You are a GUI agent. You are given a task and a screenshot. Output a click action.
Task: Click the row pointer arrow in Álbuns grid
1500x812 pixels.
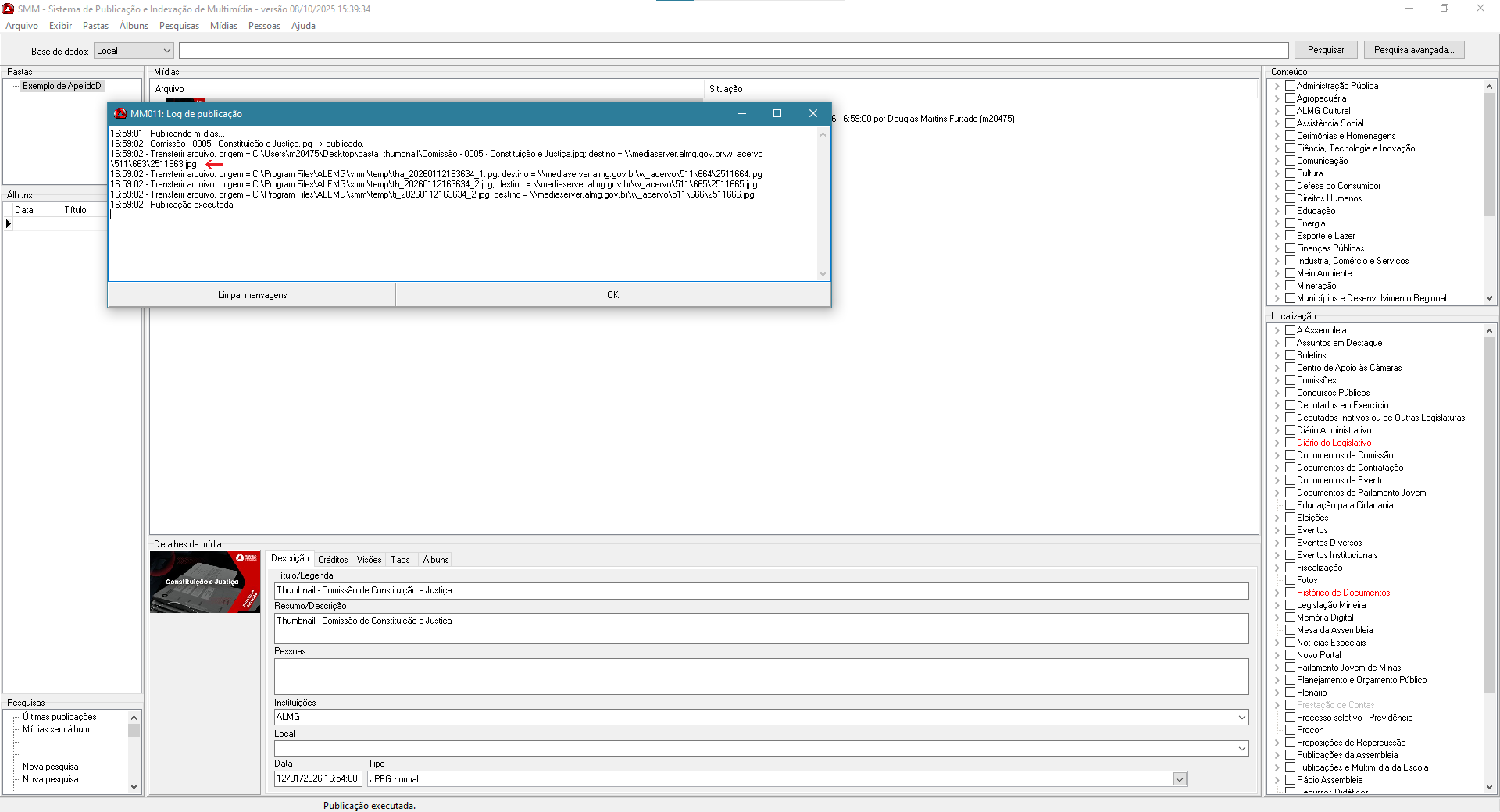coord(9,224)
